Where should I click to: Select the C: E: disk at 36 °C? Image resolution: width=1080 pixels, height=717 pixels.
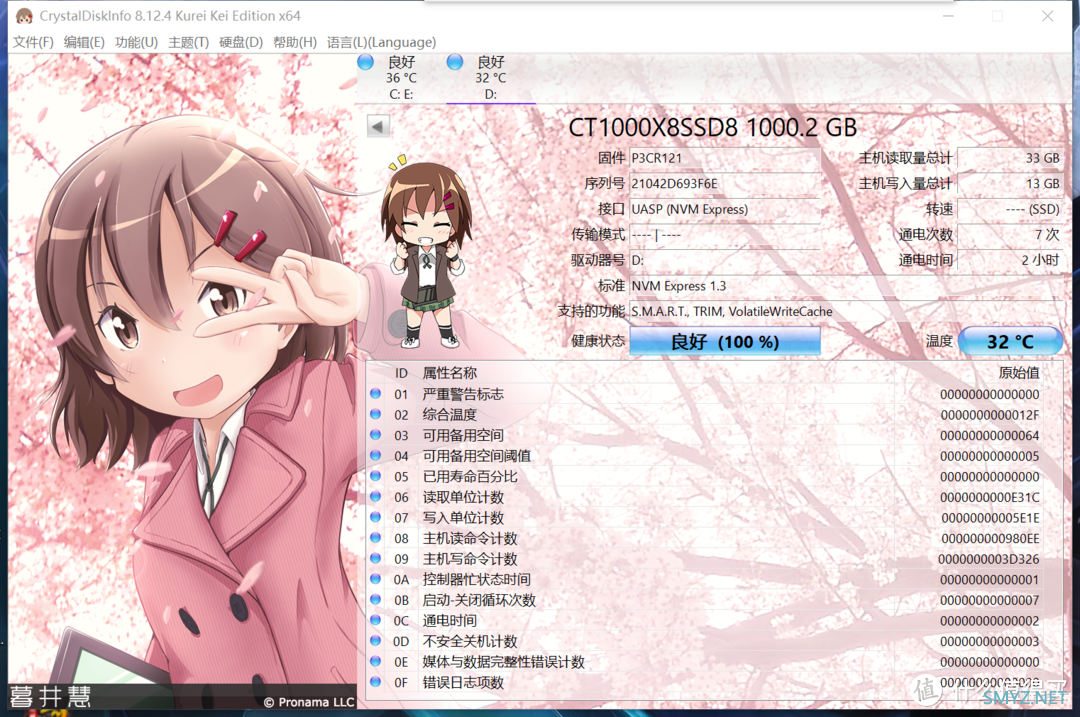point(401,78)
